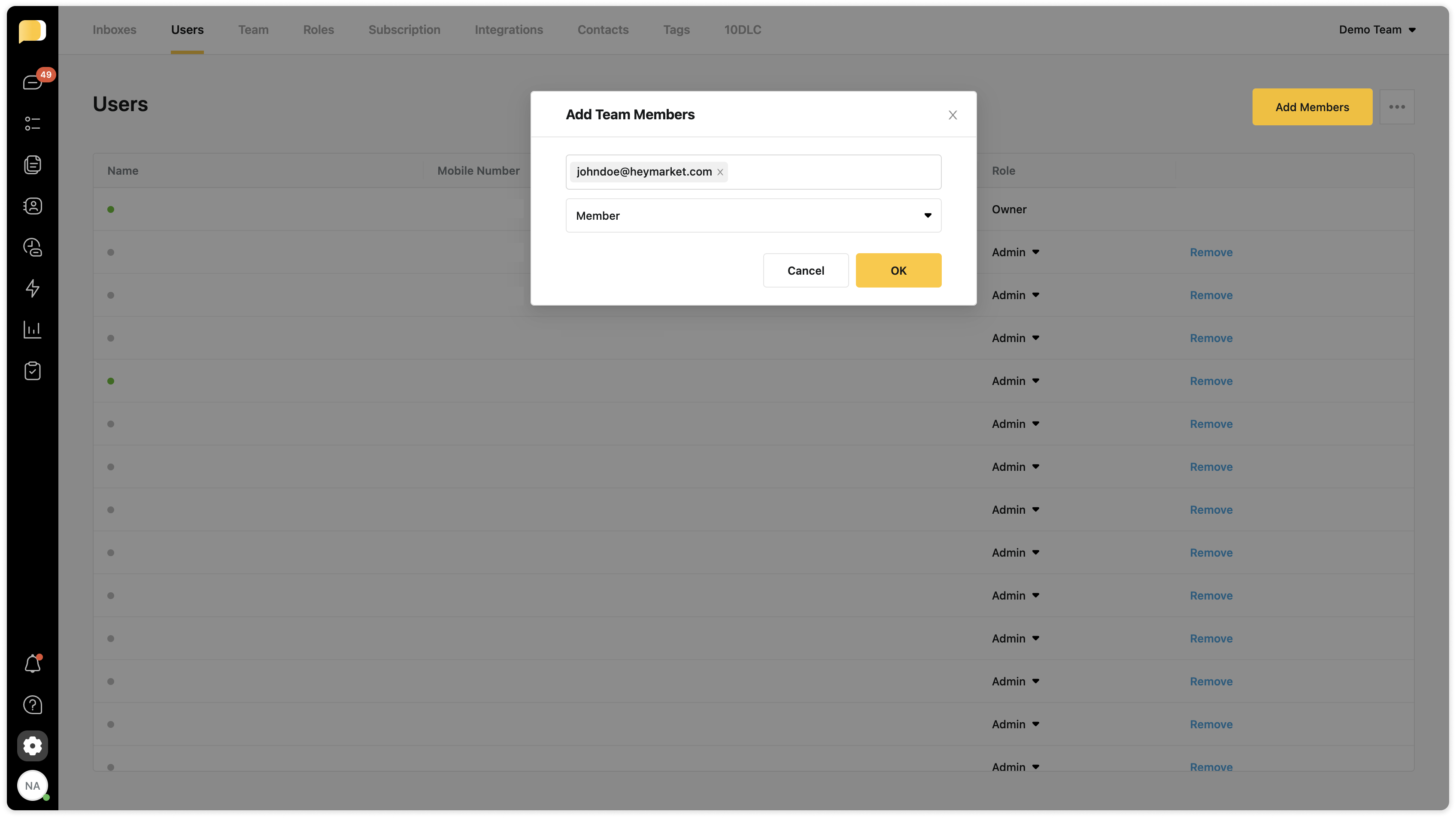The image size is (1456, 818).
Task: Select the Users tab
Action: pos(187,29)
